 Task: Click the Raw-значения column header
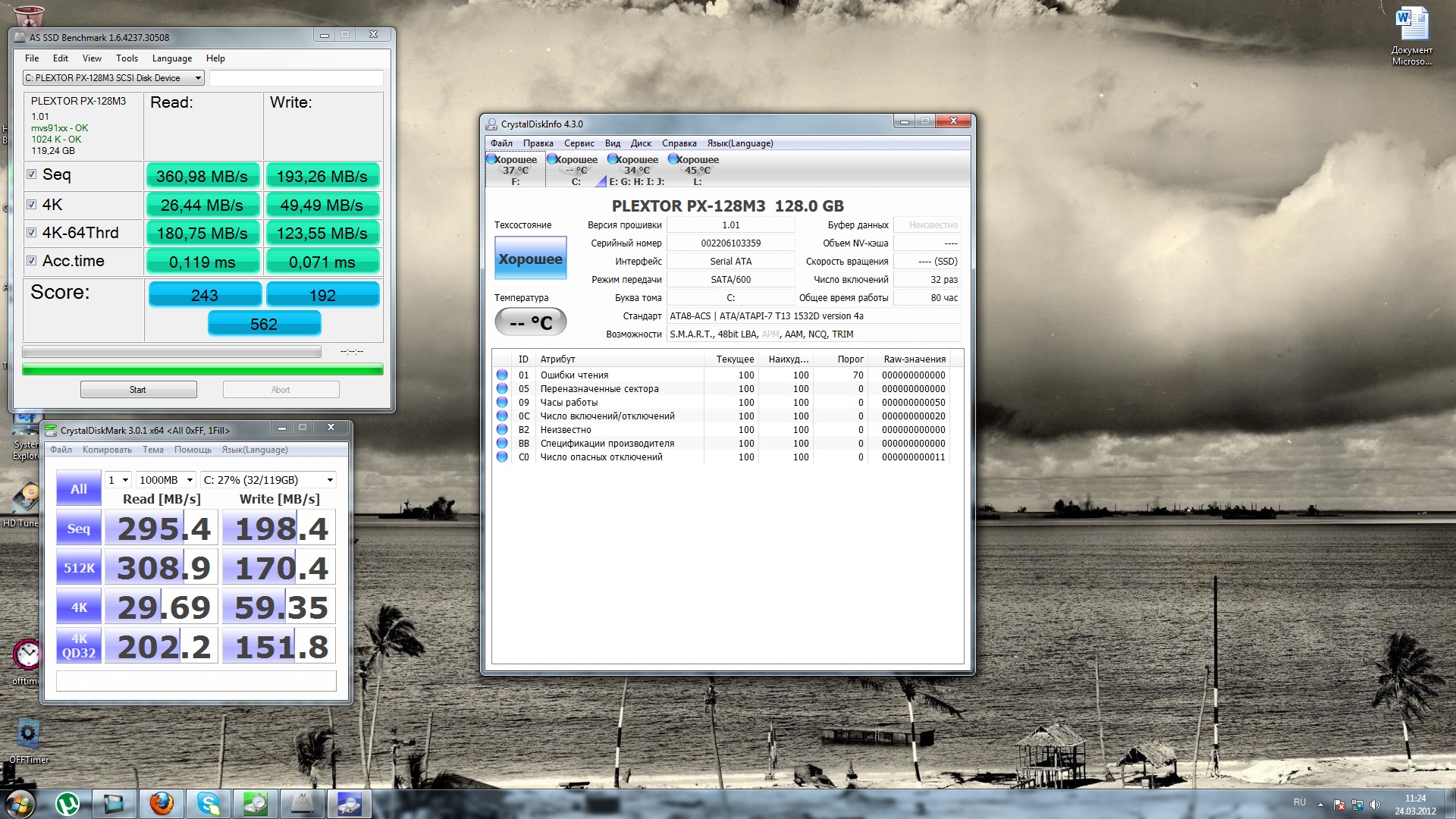(914, 359)
